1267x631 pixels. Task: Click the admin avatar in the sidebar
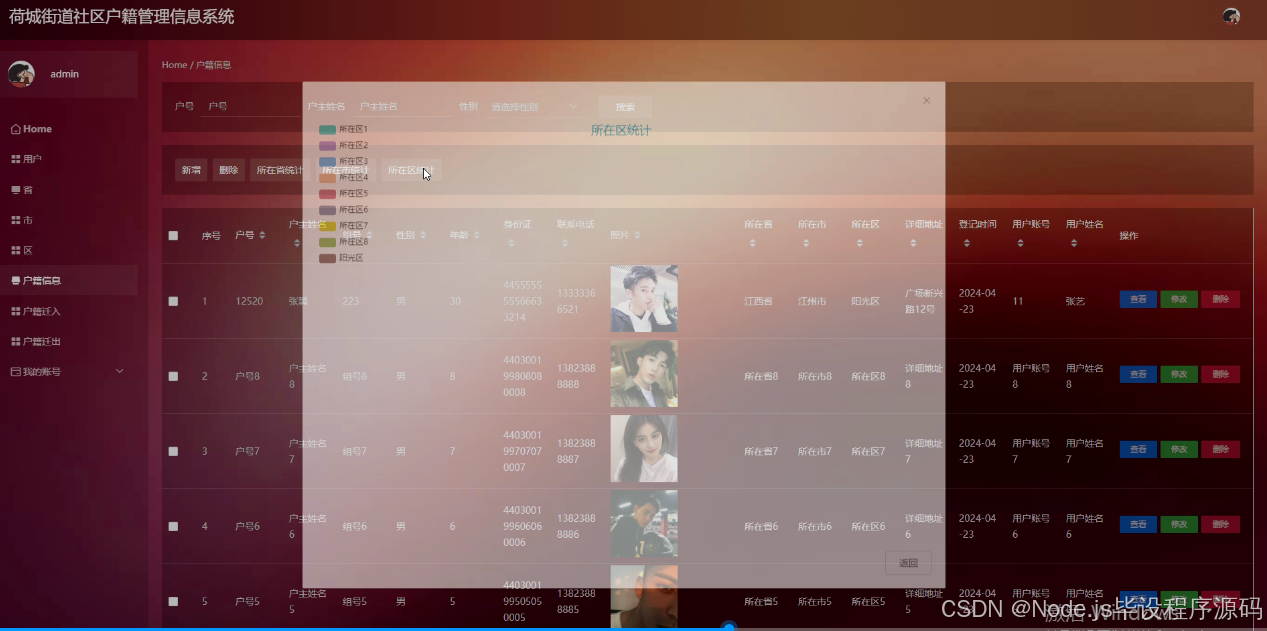click(21, 74)
